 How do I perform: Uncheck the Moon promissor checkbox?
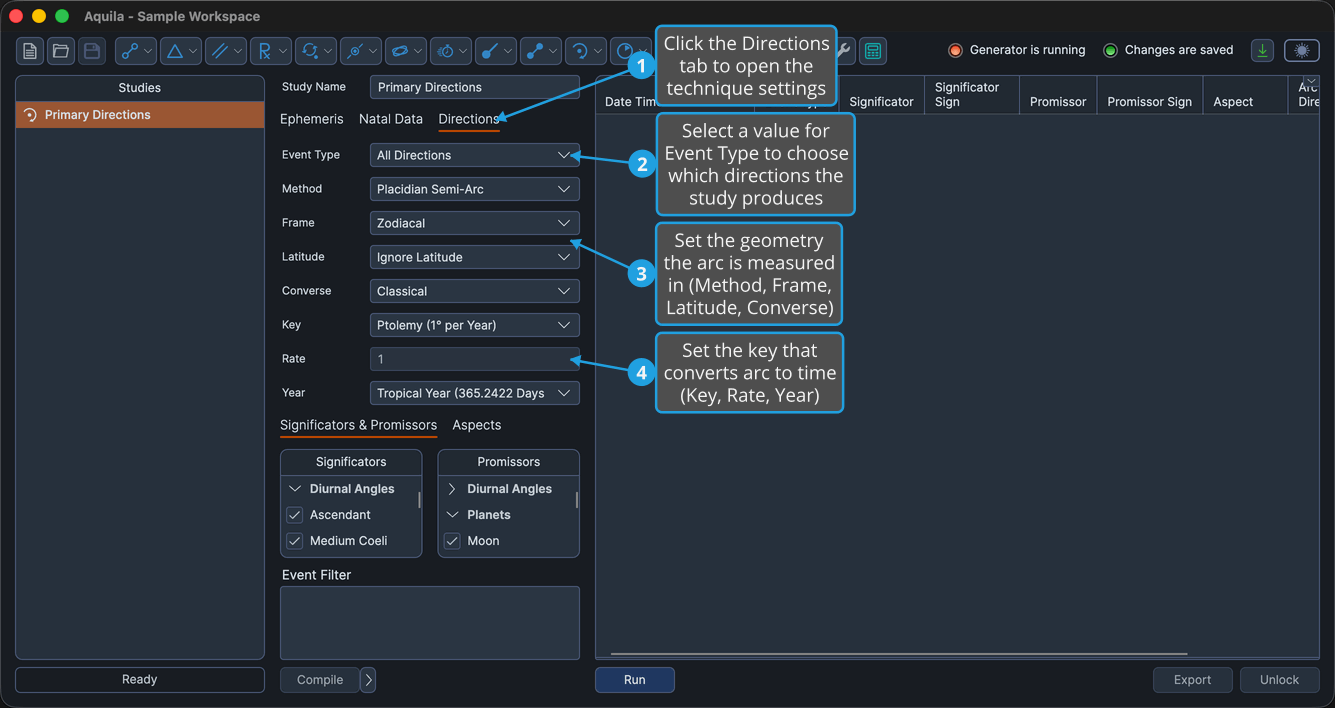coord(452,541)
